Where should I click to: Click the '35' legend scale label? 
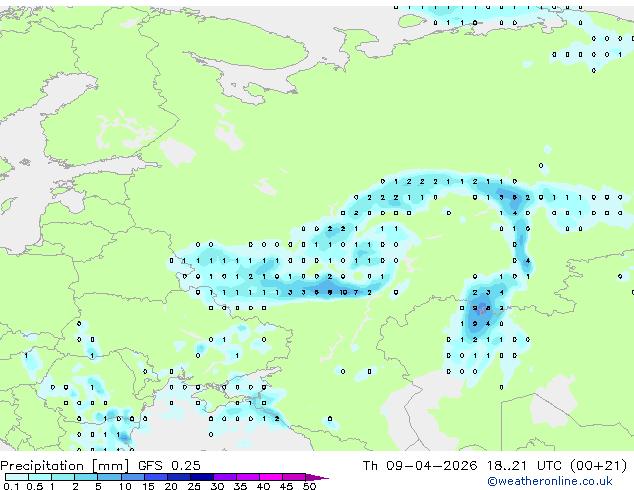(240, 486)
